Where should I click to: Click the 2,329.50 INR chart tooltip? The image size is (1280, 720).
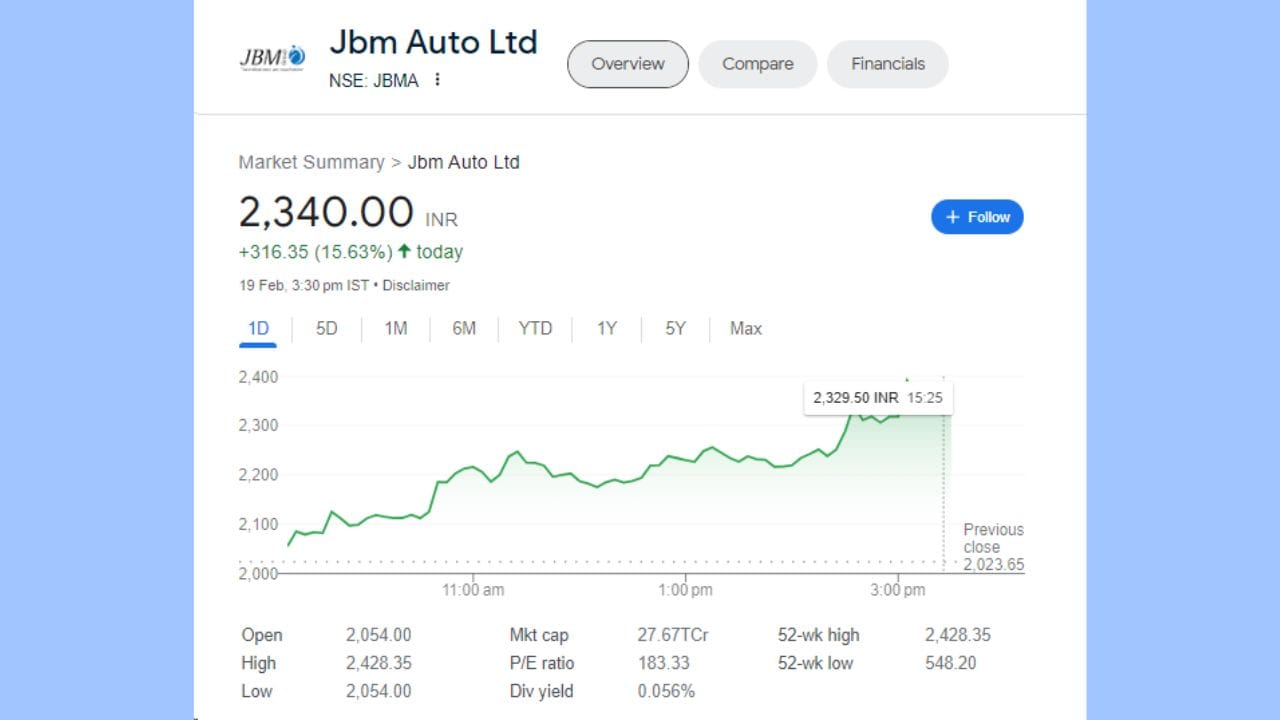pos(878,398)
